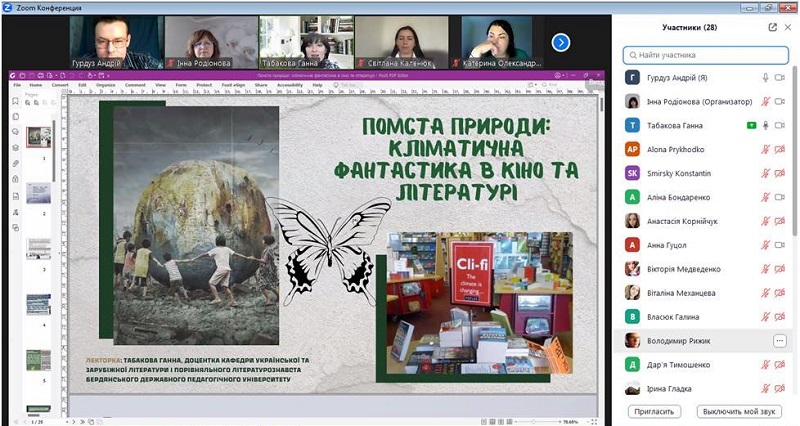Open the Pages panel icon in sidebar
The height and width of the screenshot is (426, 800).
15,116
